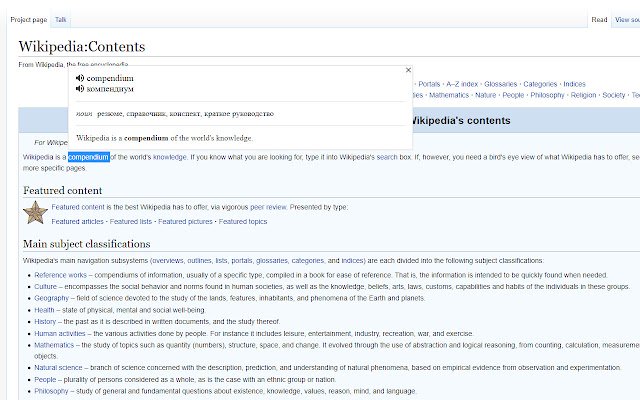
Task: Play pronunciation of the word compendium
Action: tap(80, 78)
